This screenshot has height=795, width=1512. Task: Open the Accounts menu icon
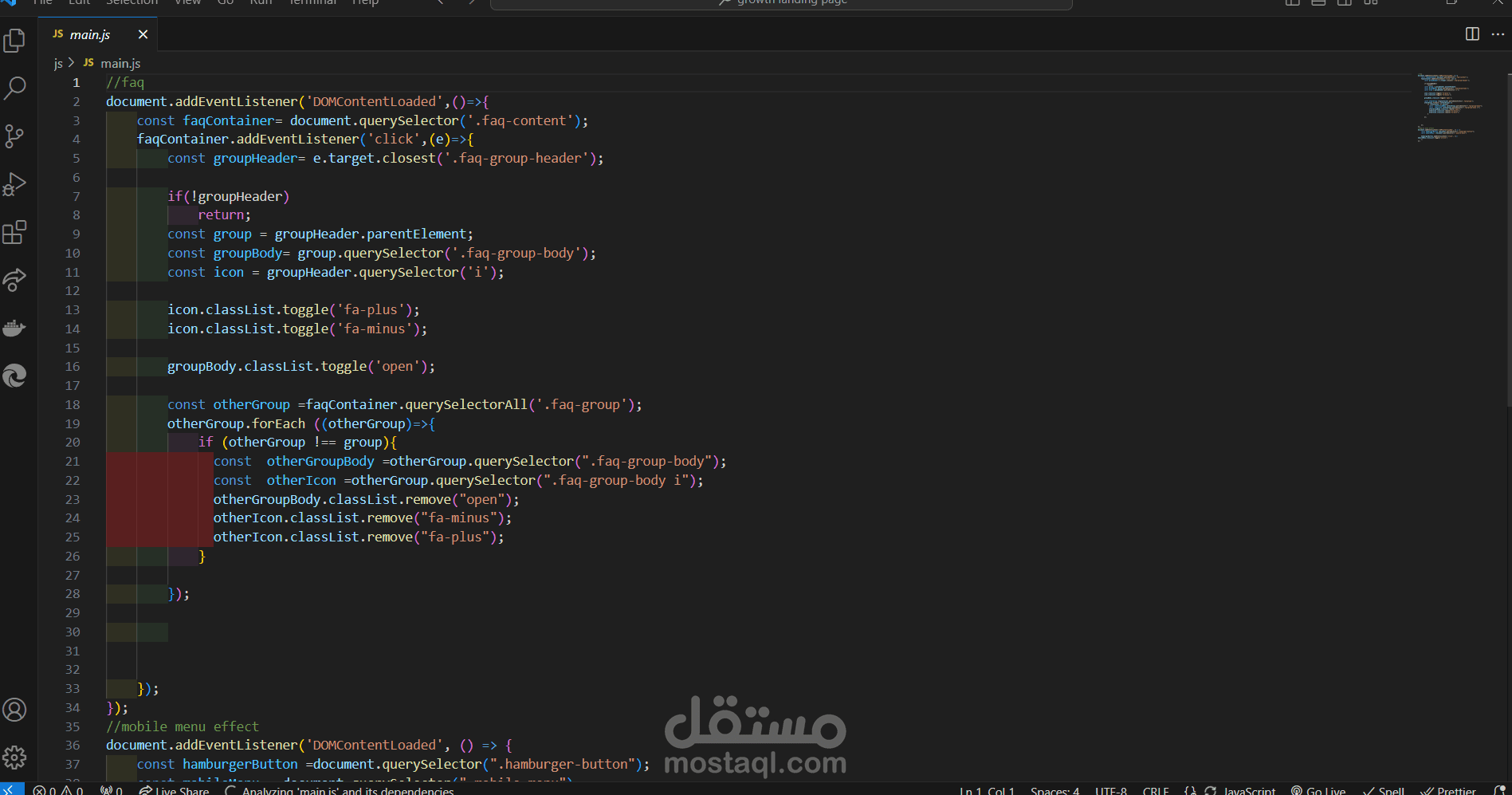(15, 710)
